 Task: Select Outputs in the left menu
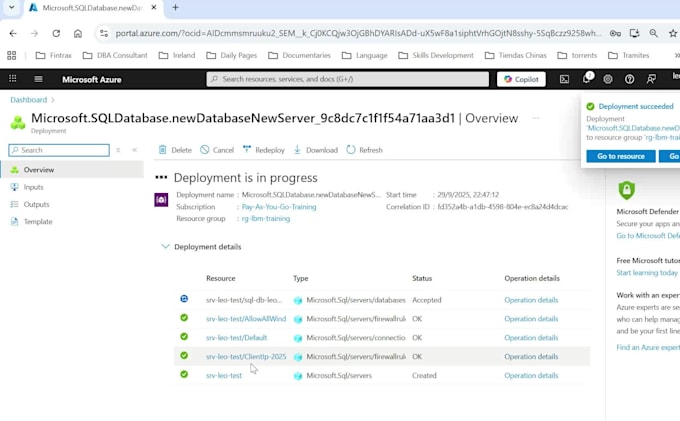point(72,204)
